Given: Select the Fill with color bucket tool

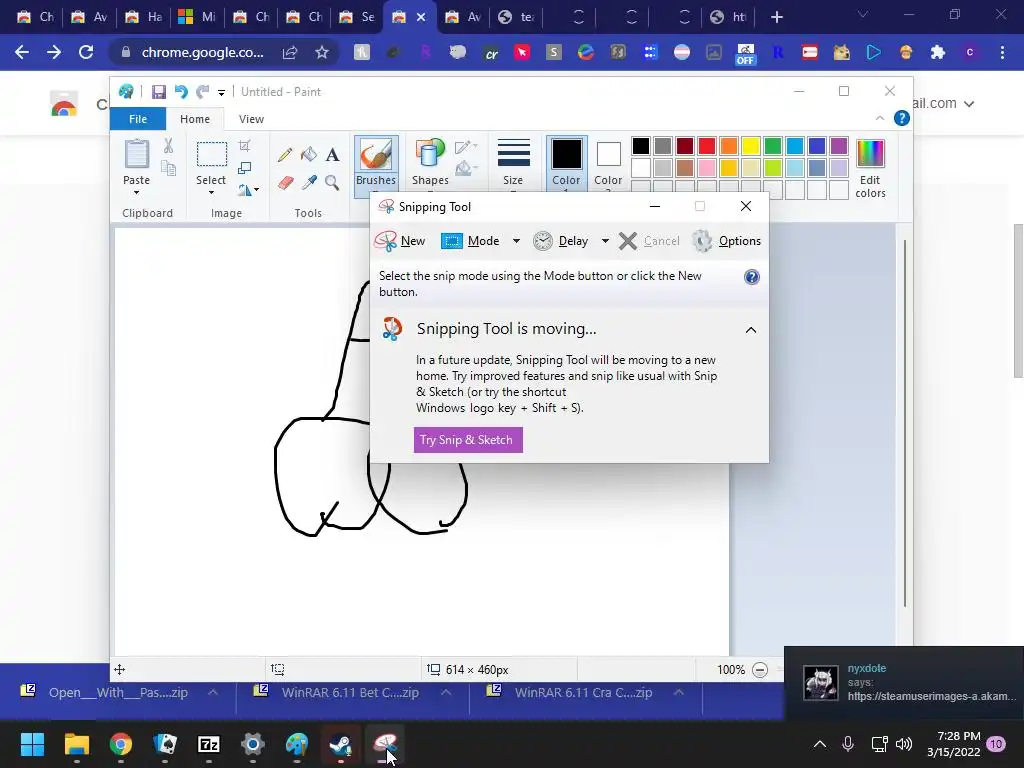Looking at the screenshot, I should click(x=309, y=155).
